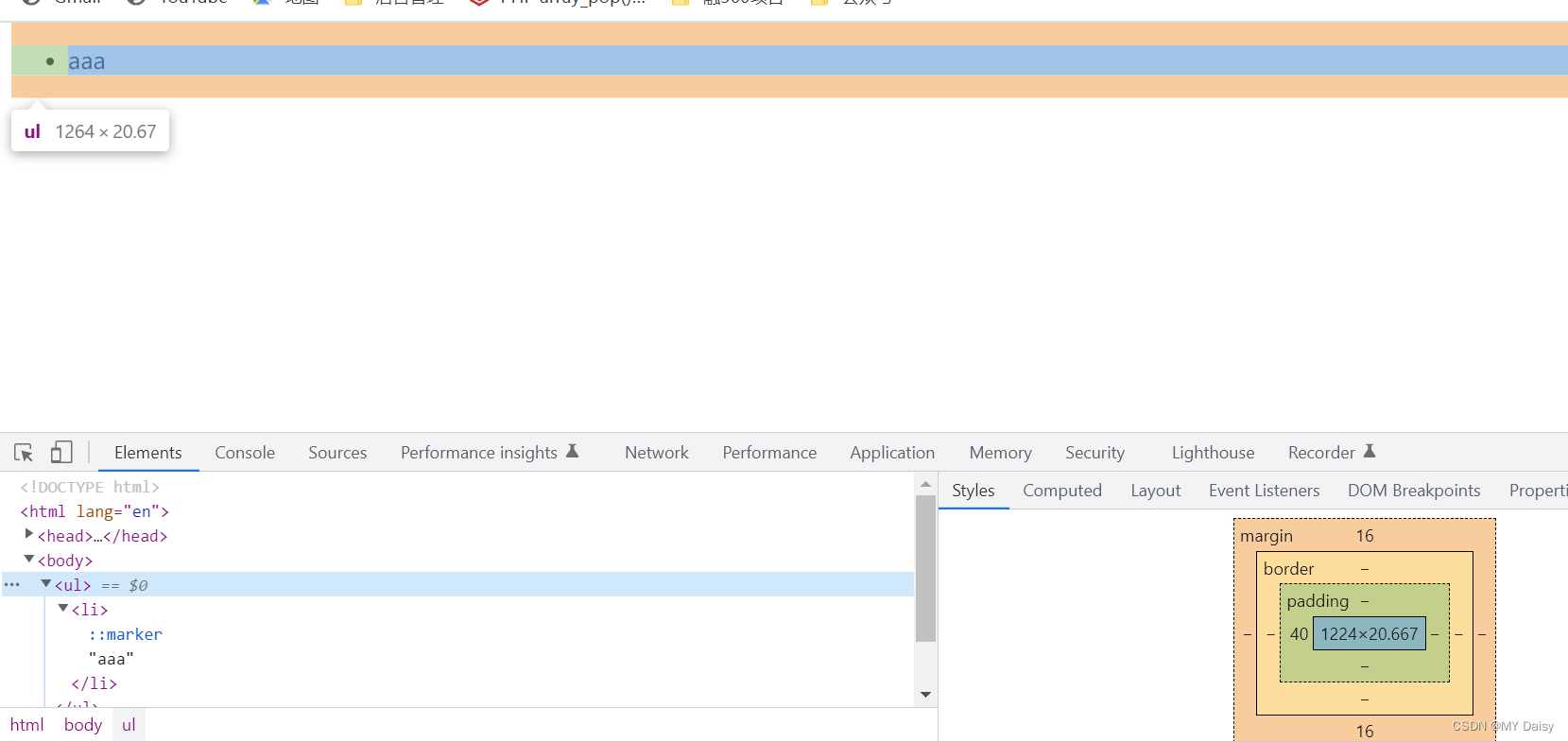Image resolution: width=1568 pixels, height=742 pixels.
Task: Click the padding-left value 40
Action: tap(1299, 634)
